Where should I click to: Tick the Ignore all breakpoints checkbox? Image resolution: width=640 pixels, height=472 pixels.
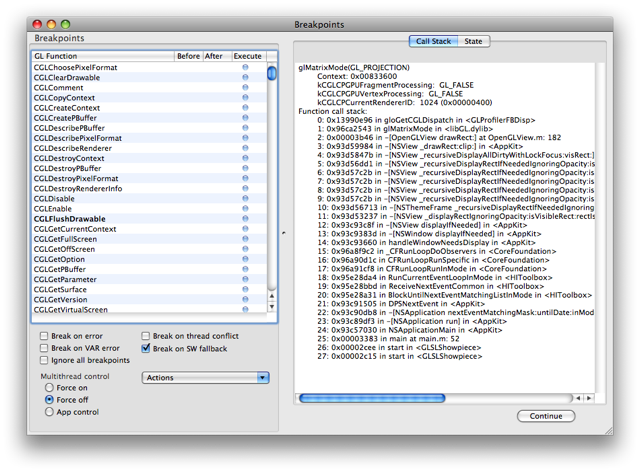tap(44, 361)
